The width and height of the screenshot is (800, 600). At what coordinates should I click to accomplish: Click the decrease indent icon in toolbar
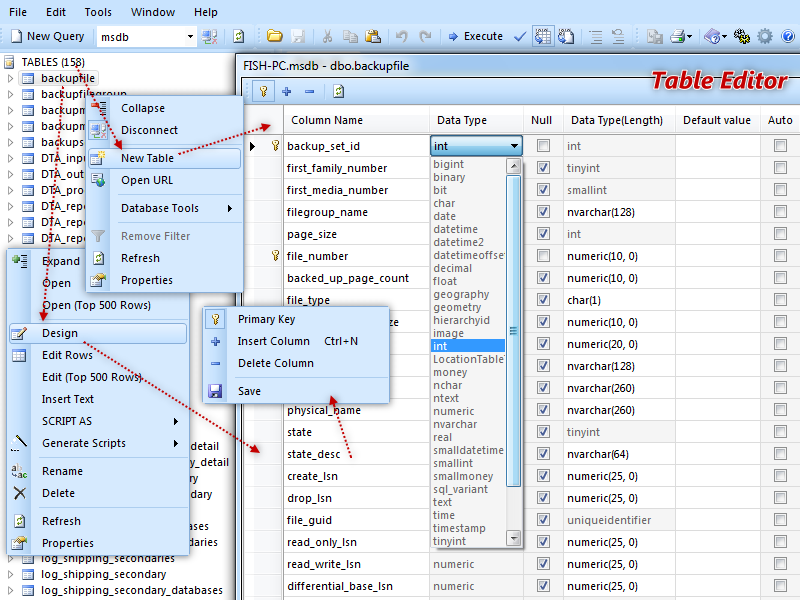point(618,36)
